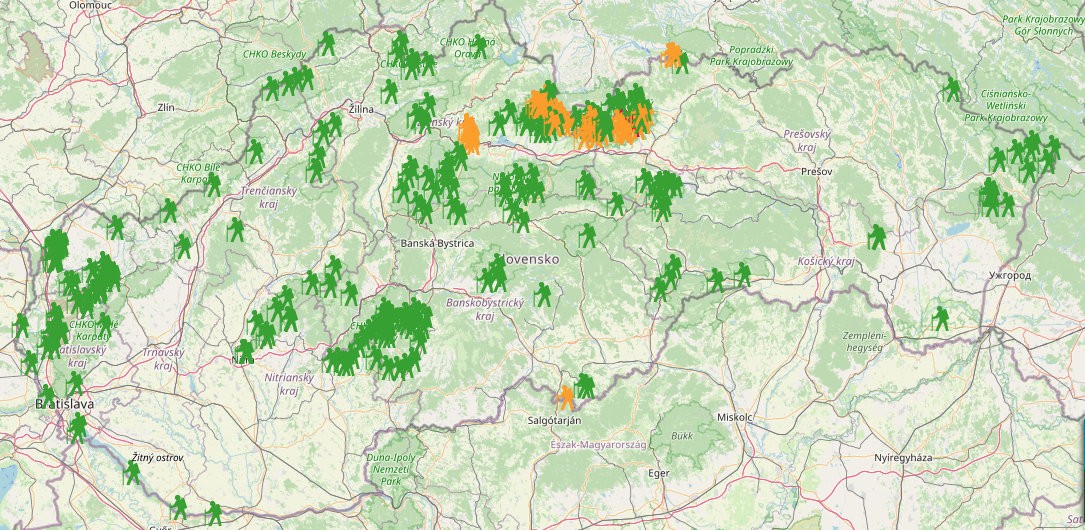Click the Ужгород city label
The height and width of the screenshot is (530, 1085).
(x=1008, y=274)
